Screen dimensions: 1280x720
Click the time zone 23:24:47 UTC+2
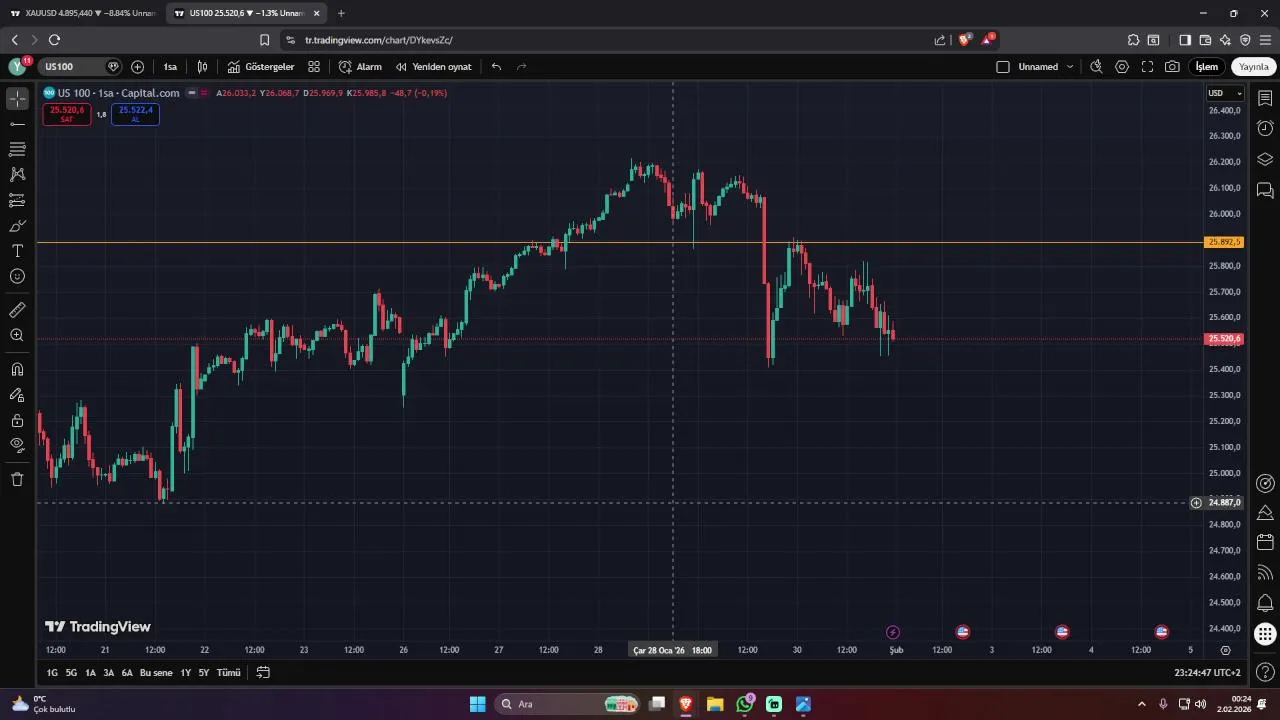click(1207, 673)
